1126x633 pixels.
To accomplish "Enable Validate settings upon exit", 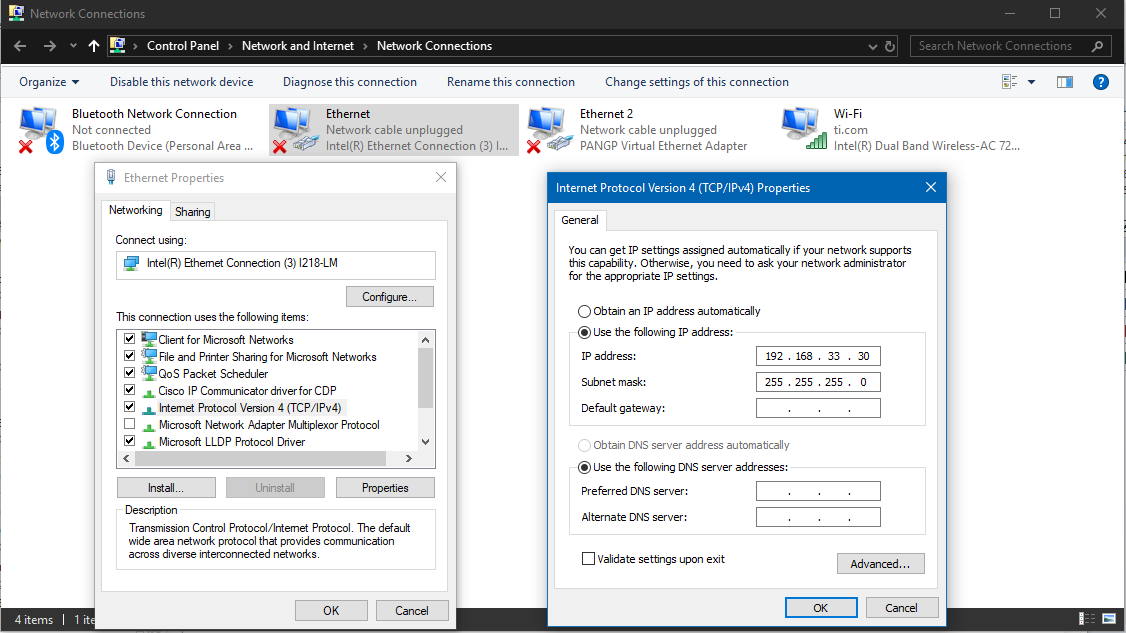I will coord(588,558).
